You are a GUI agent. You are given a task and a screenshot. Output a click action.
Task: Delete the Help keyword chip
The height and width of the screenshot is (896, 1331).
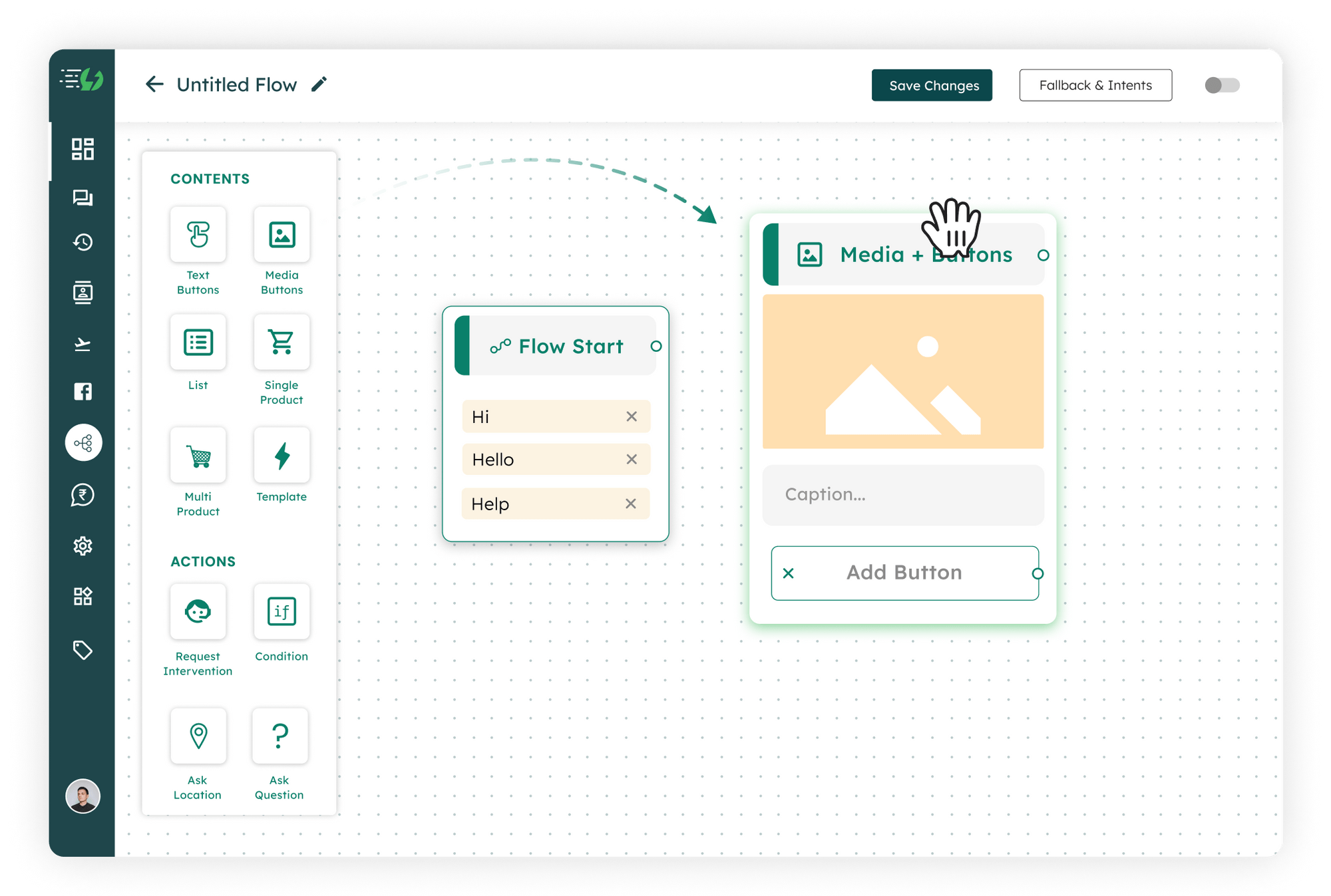point(631,504)
